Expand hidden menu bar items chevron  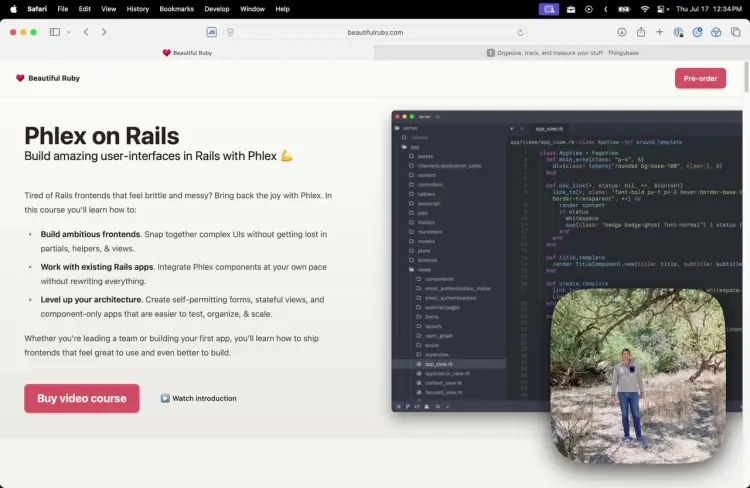606,9
